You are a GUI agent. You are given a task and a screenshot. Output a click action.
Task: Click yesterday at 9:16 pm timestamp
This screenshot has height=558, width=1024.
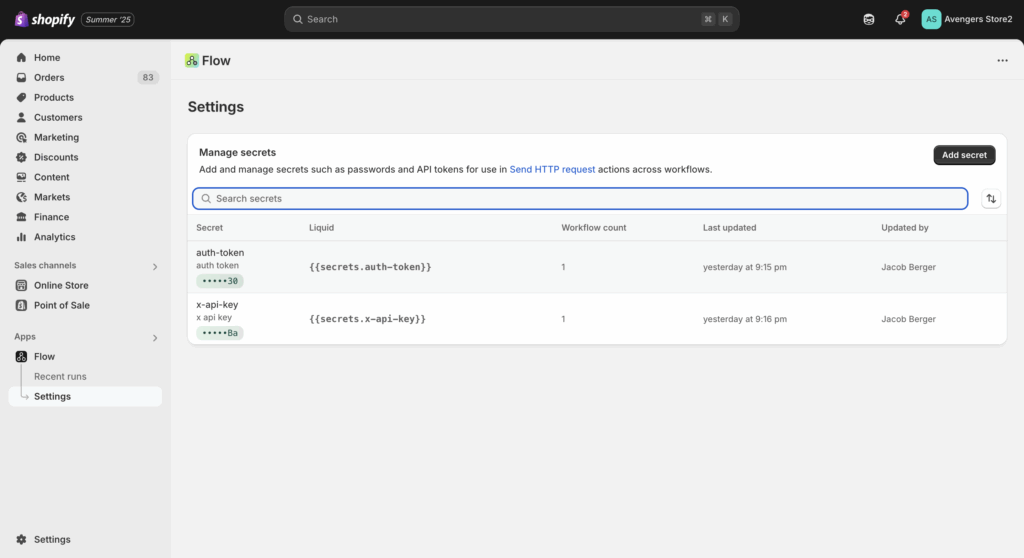click(x=744, y=319)
